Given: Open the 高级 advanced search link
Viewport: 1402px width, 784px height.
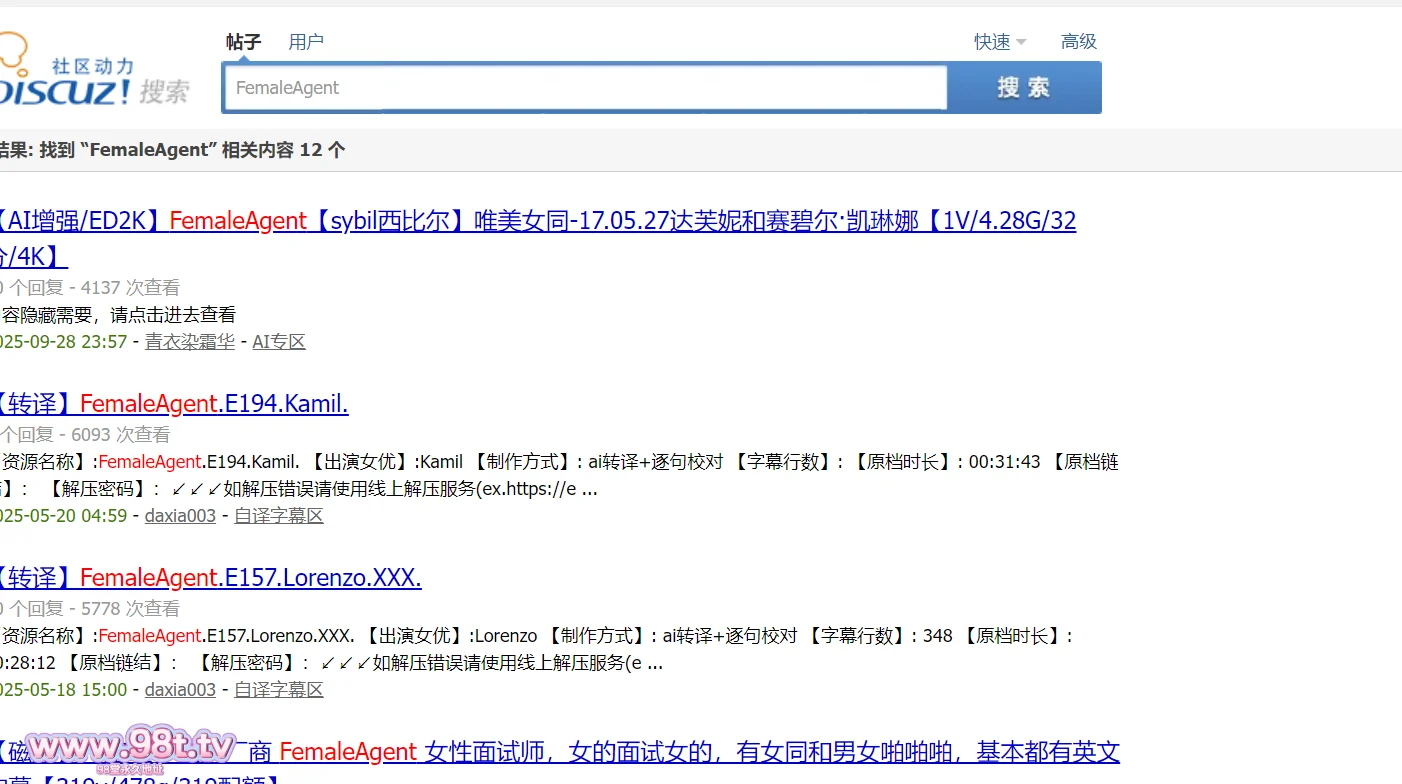Looking at the screenshot, I should pos(1078,42).
